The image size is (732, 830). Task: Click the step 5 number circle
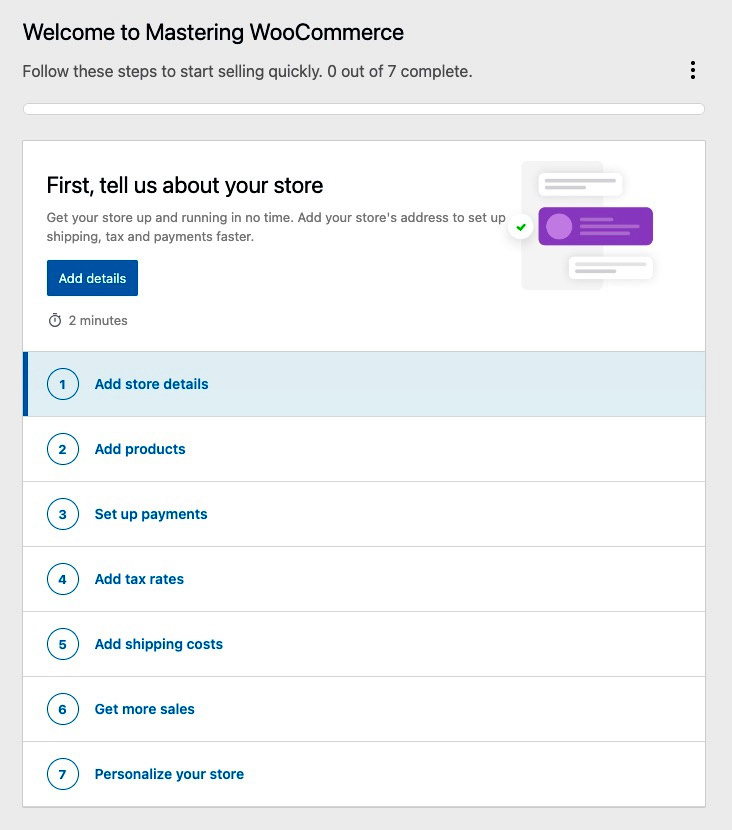tap(62, 644)
